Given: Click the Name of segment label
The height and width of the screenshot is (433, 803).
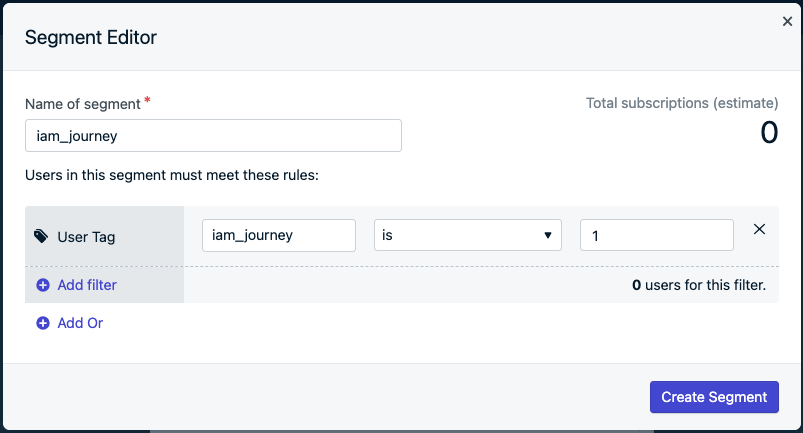Looking at the screenshot, I should 82,104.
